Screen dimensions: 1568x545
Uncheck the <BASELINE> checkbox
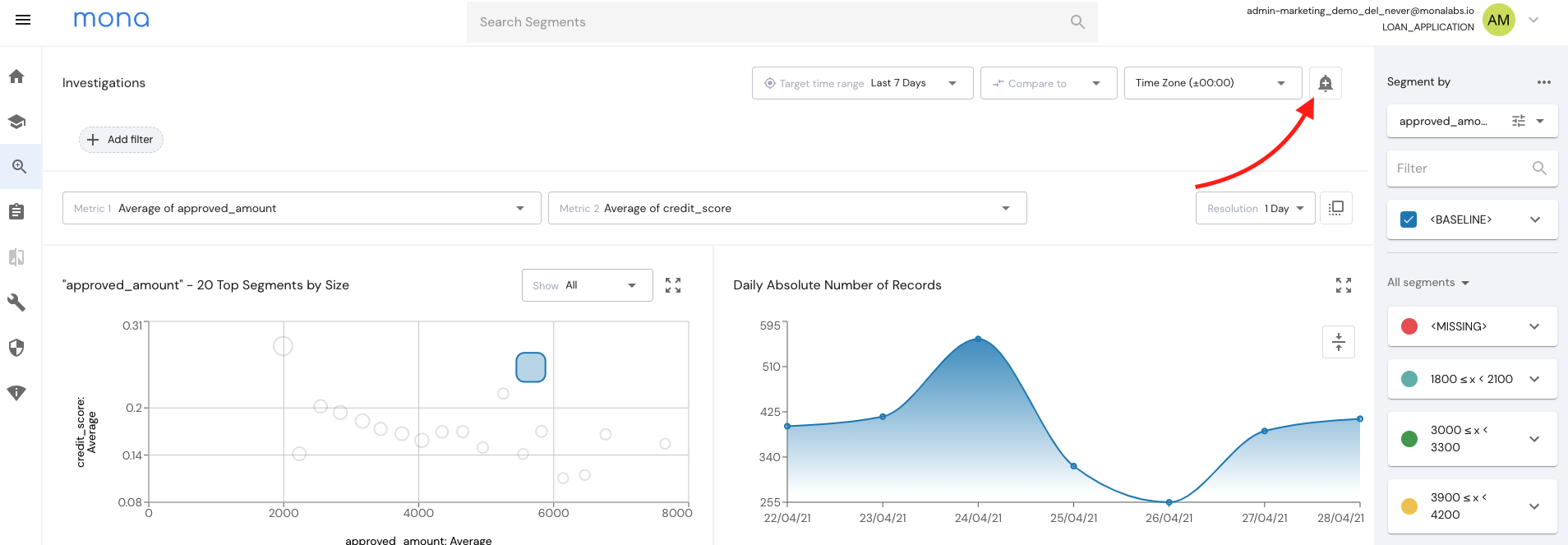(1409, 219)
